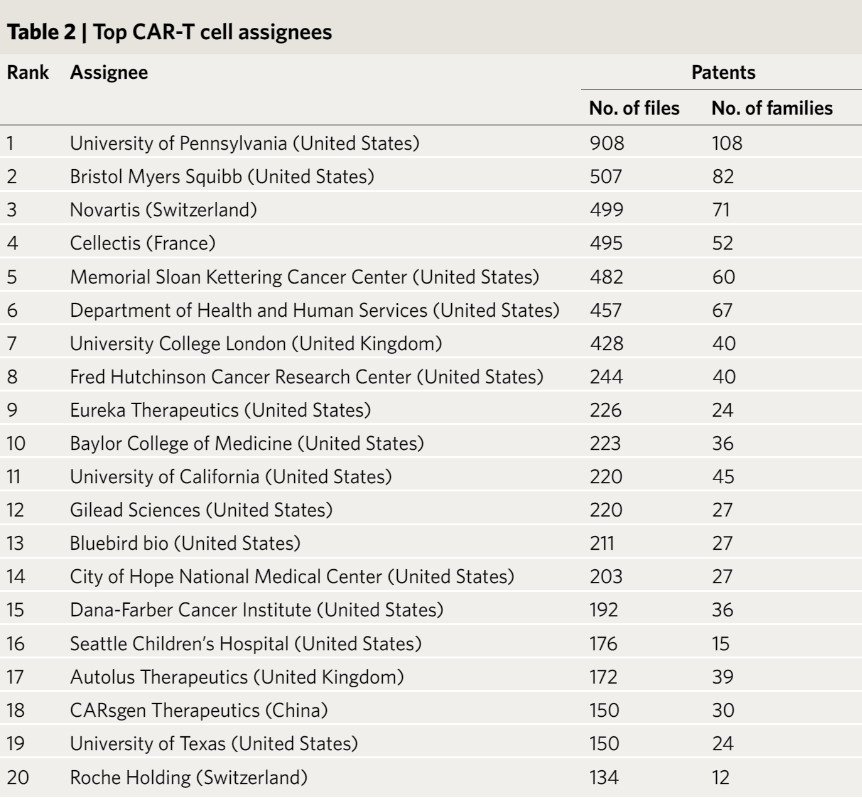
Task: Click the Novartis (Switzerland) entry
Action: [163, 210]
